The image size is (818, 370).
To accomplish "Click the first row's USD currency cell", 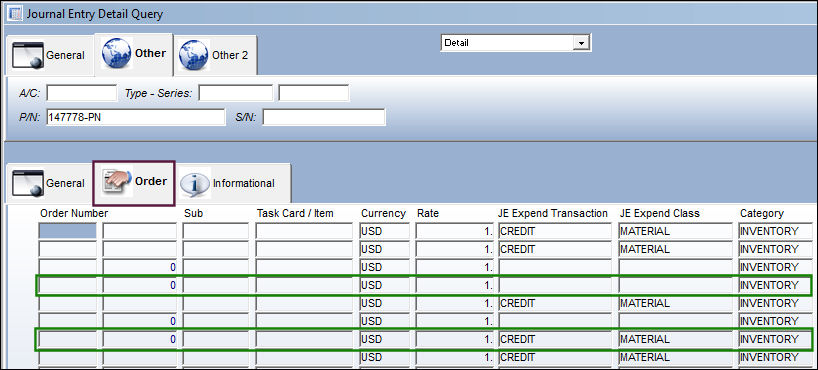I will [385, 231].
